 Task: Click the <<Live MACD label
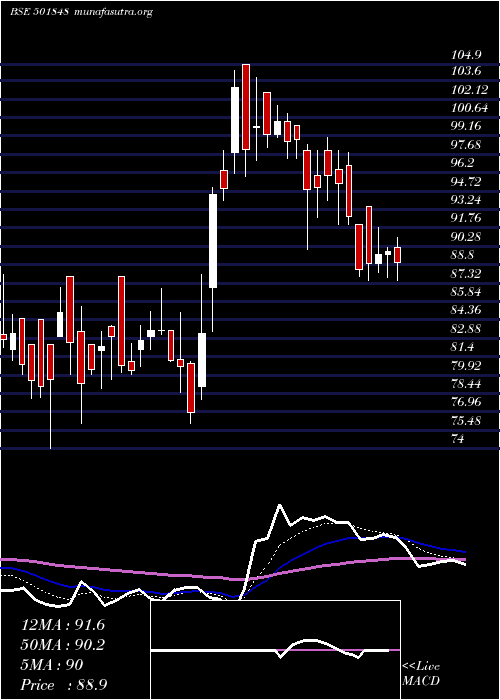[x=421, y=674]
